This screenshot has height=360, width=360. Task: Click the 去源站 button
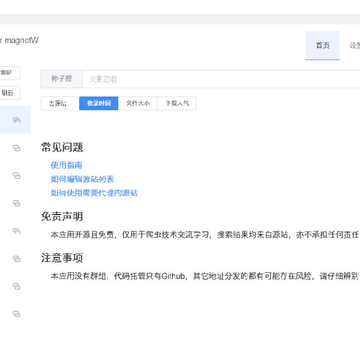57,103
